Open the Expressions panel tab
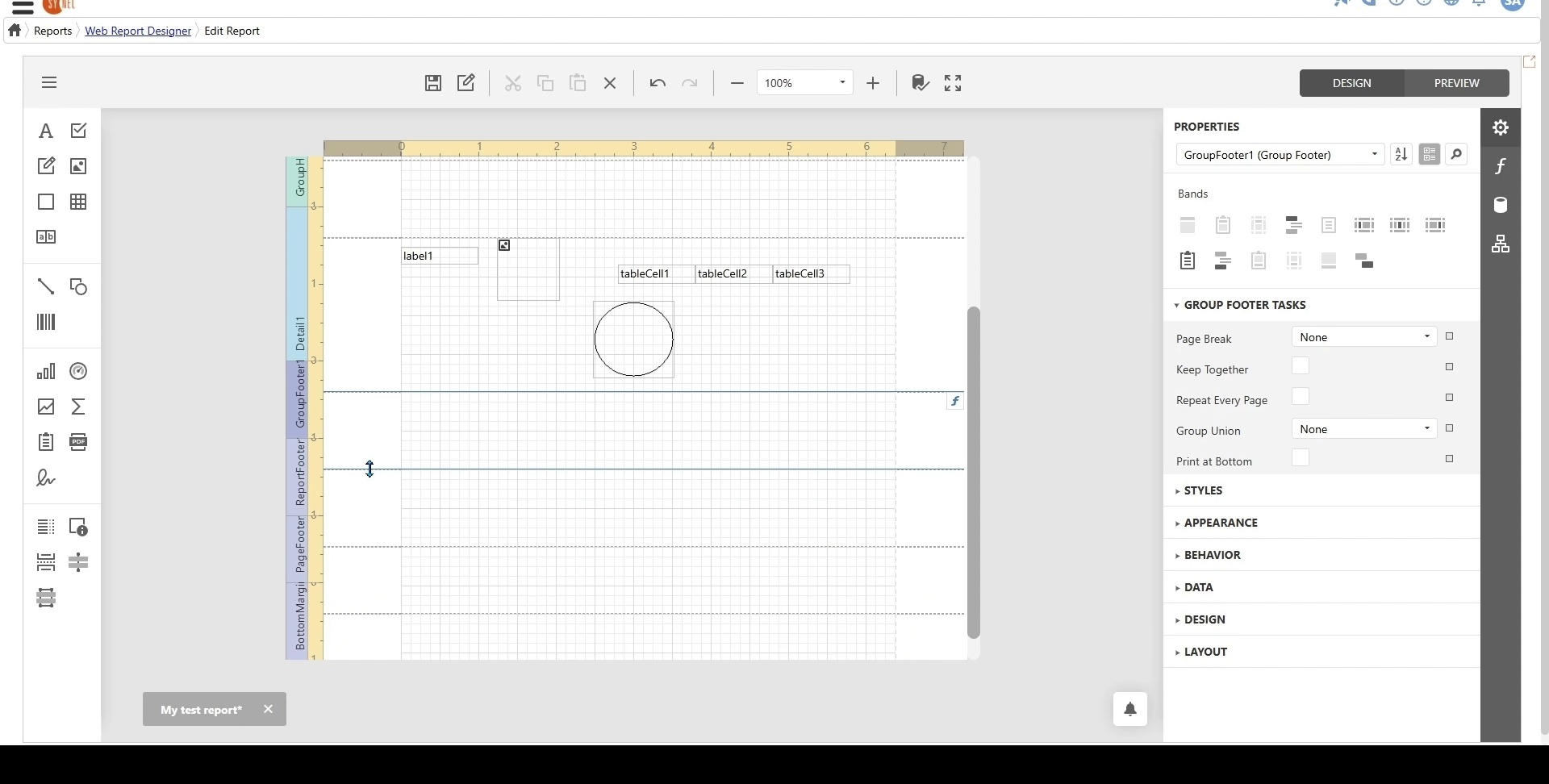Image resolution: width=1549 pixels, height=784 pixels. click(1501, 166)
